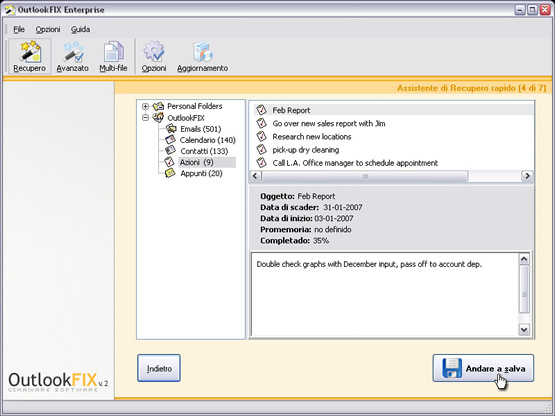Select the 'pick-up dry cleaning' task
The width and height of the screenshot is (555, 416).
pos(305,150)
